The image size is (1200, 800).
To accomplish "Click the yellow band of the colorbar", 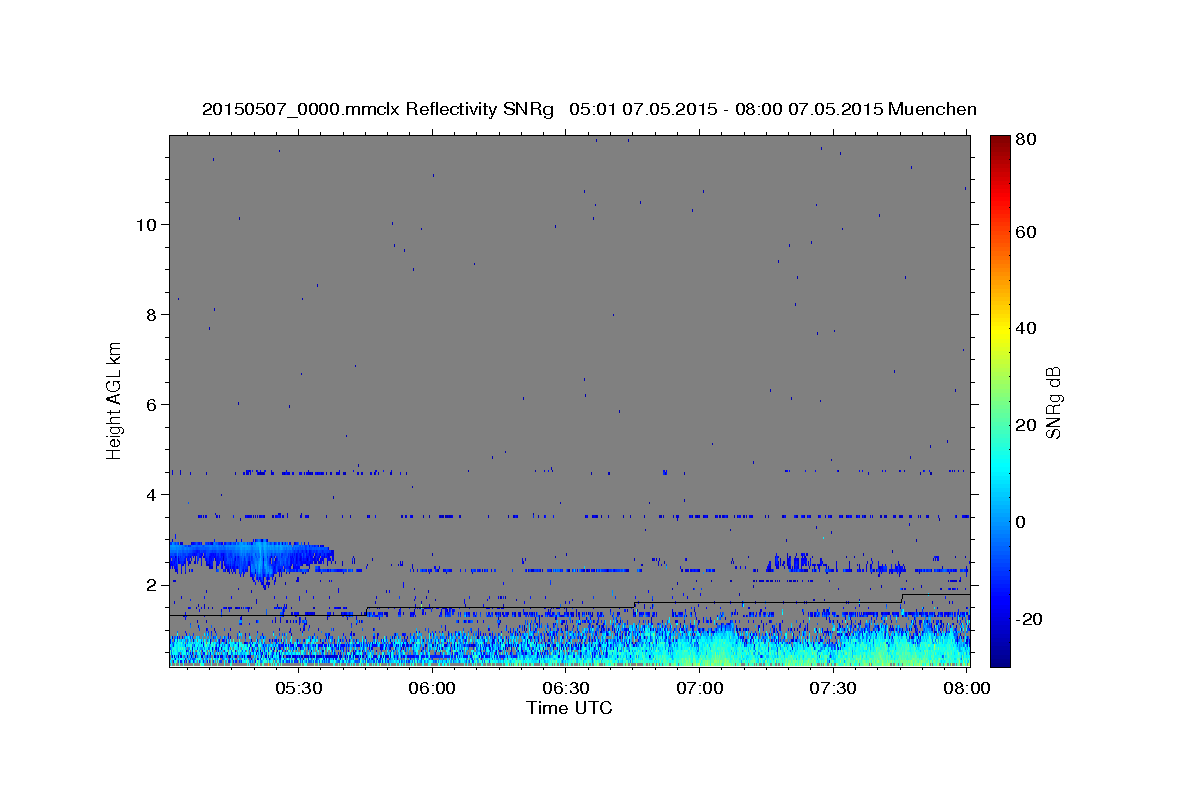I will tap(999, 330).
